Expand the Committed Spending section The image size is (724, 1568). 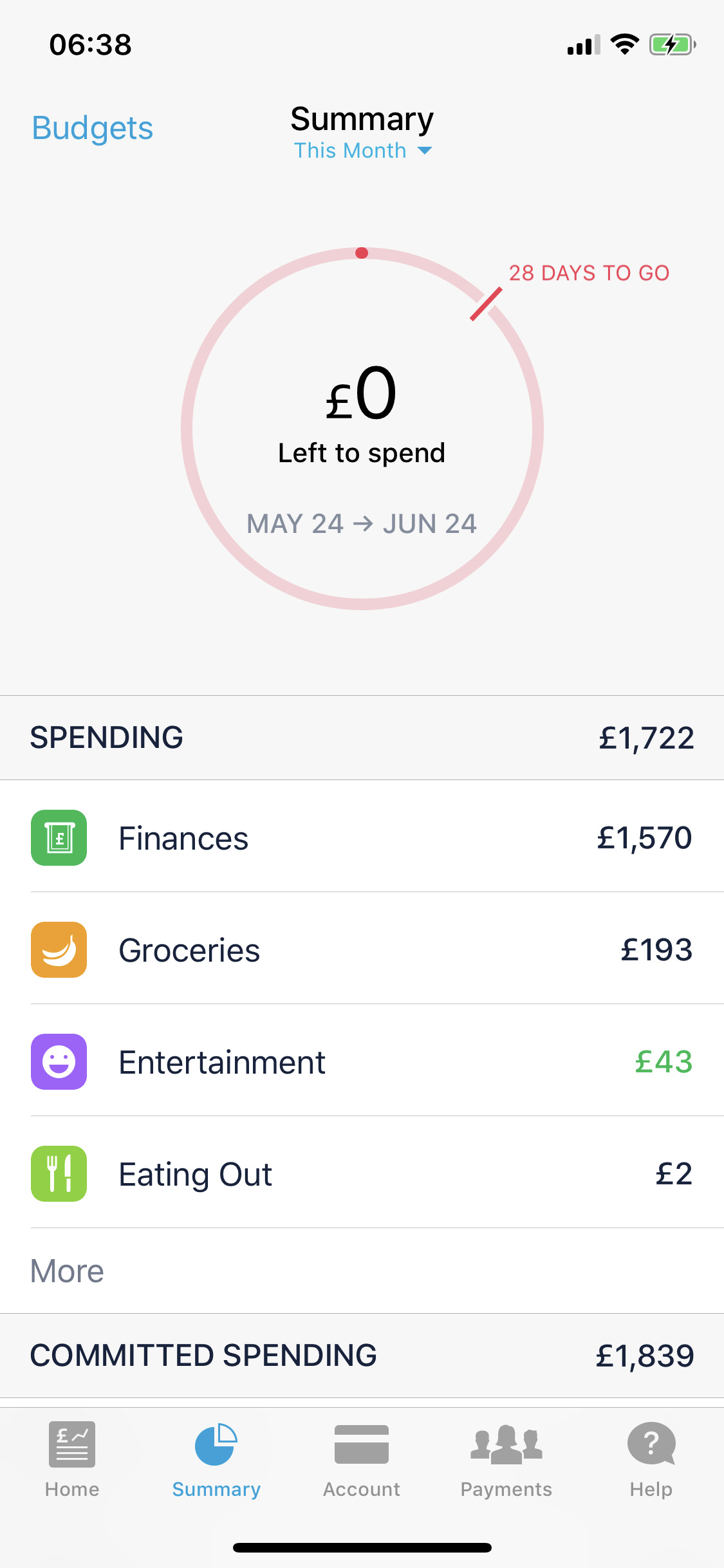coord(362,1355)
